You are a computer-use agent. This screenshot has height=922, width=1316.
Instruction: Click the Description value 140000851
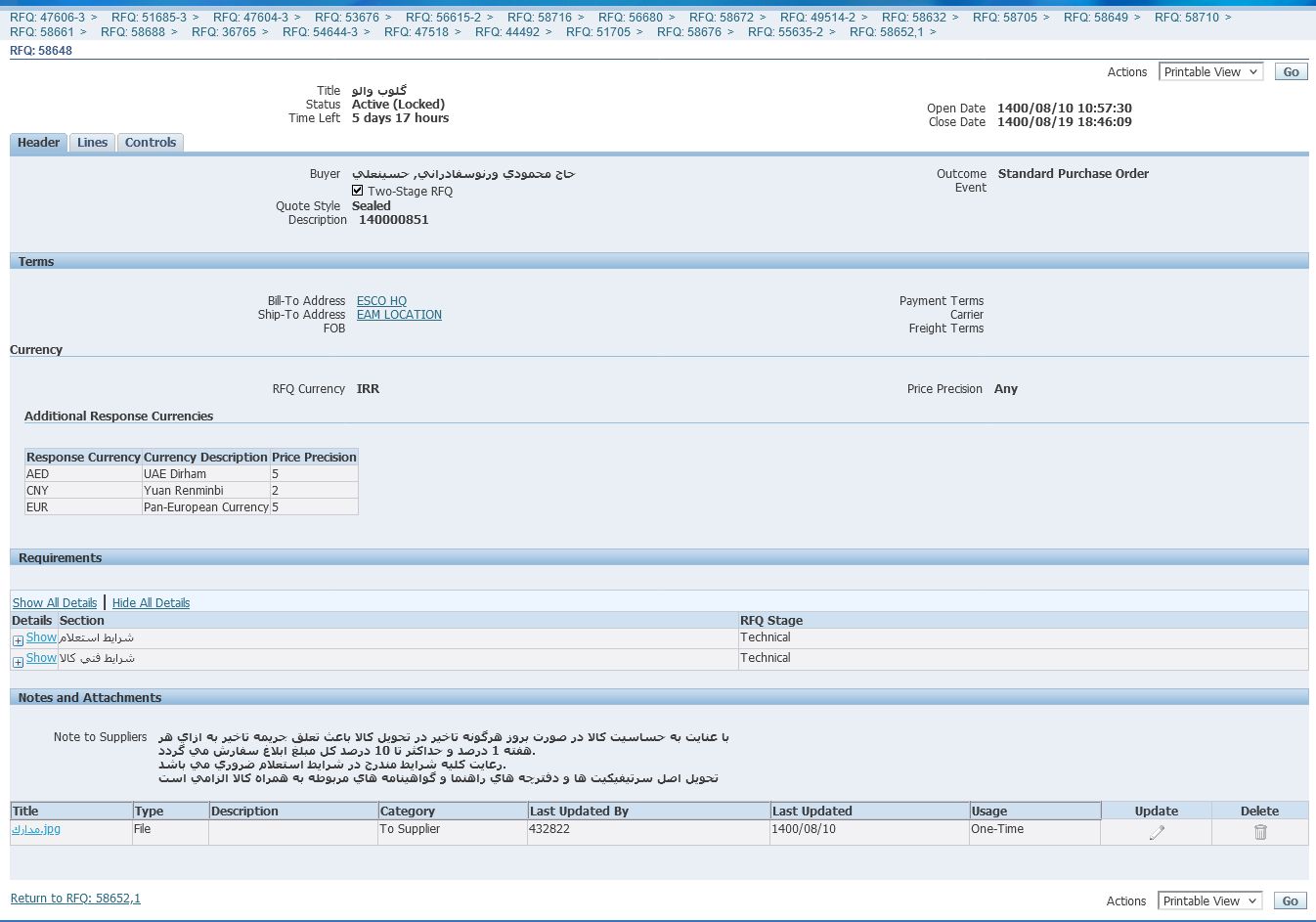[x=393, y=220]
